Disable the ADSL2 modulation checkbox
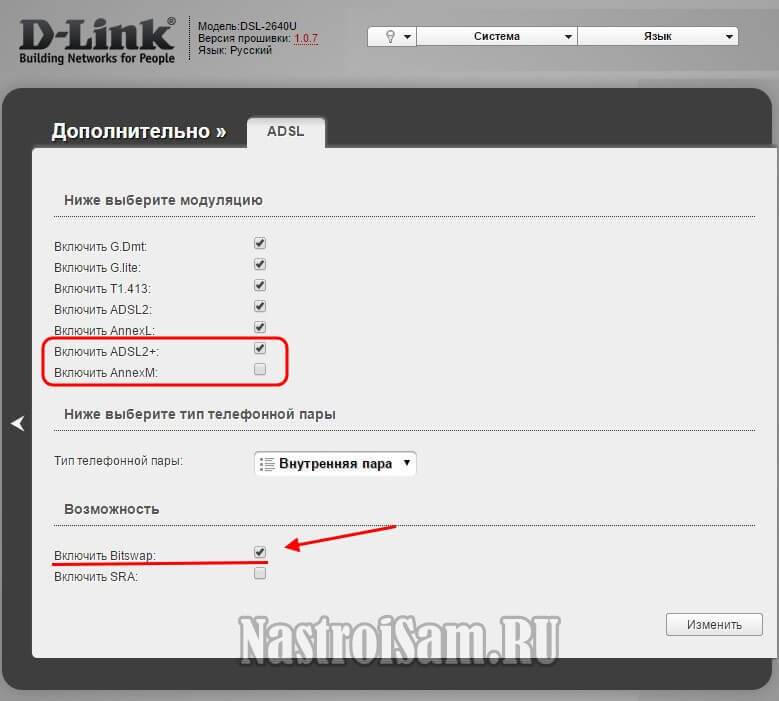Screen dimensions: 779x701 (x=260, y=306)
